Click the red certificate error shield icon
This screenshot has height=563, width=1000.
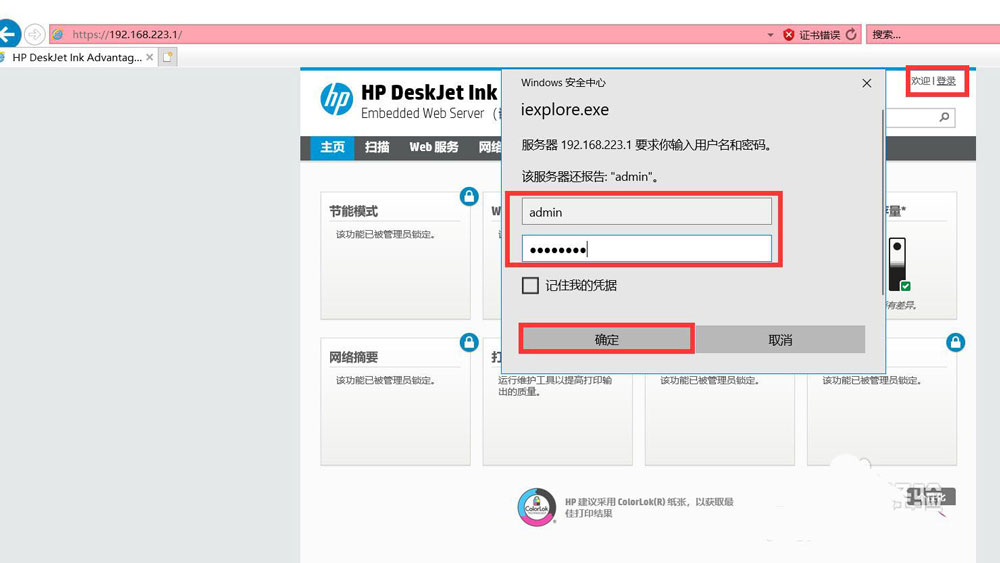pos(789,34)
